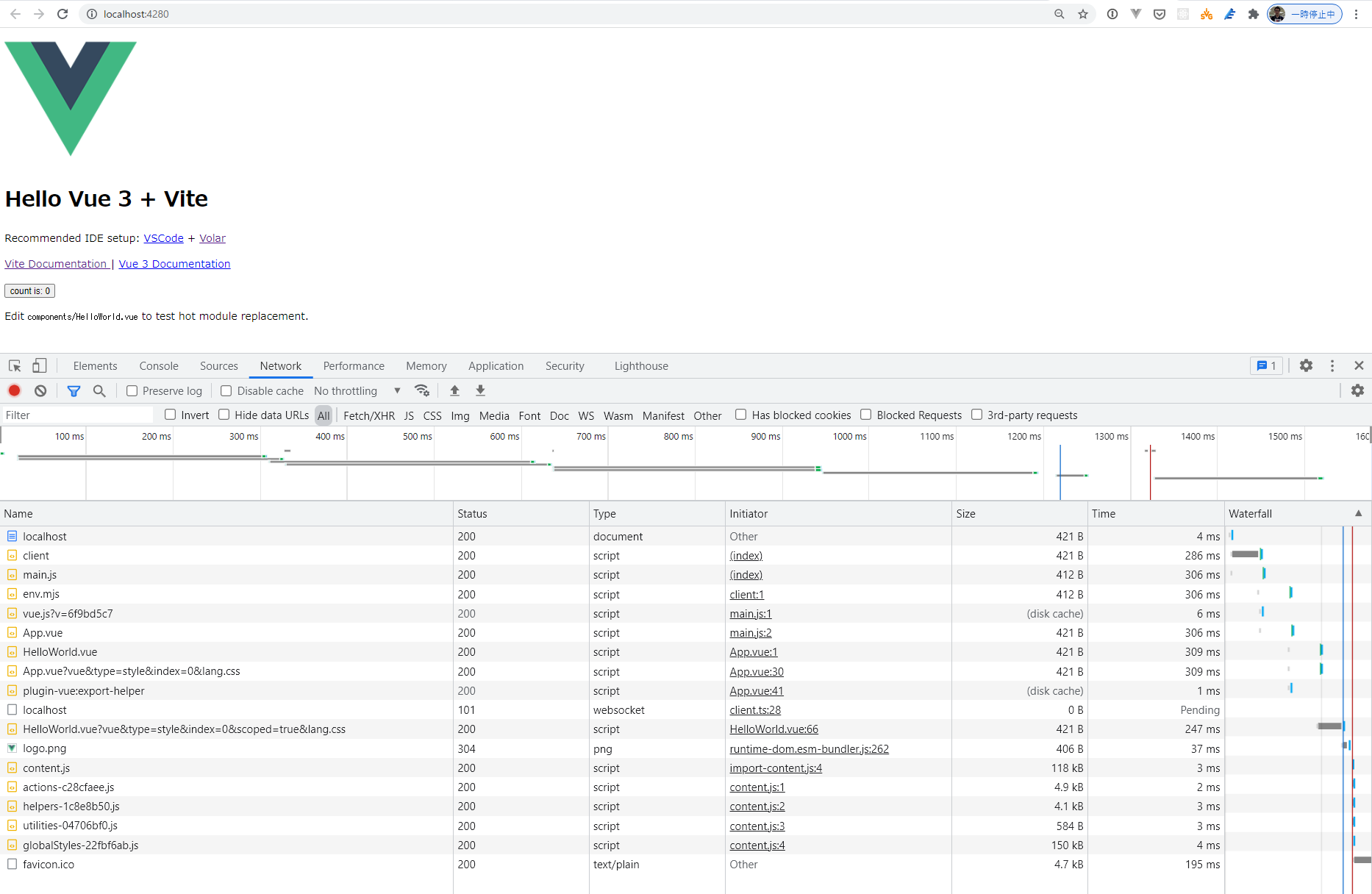
Task: Open network conditions settings
Action: click(422, 390)
